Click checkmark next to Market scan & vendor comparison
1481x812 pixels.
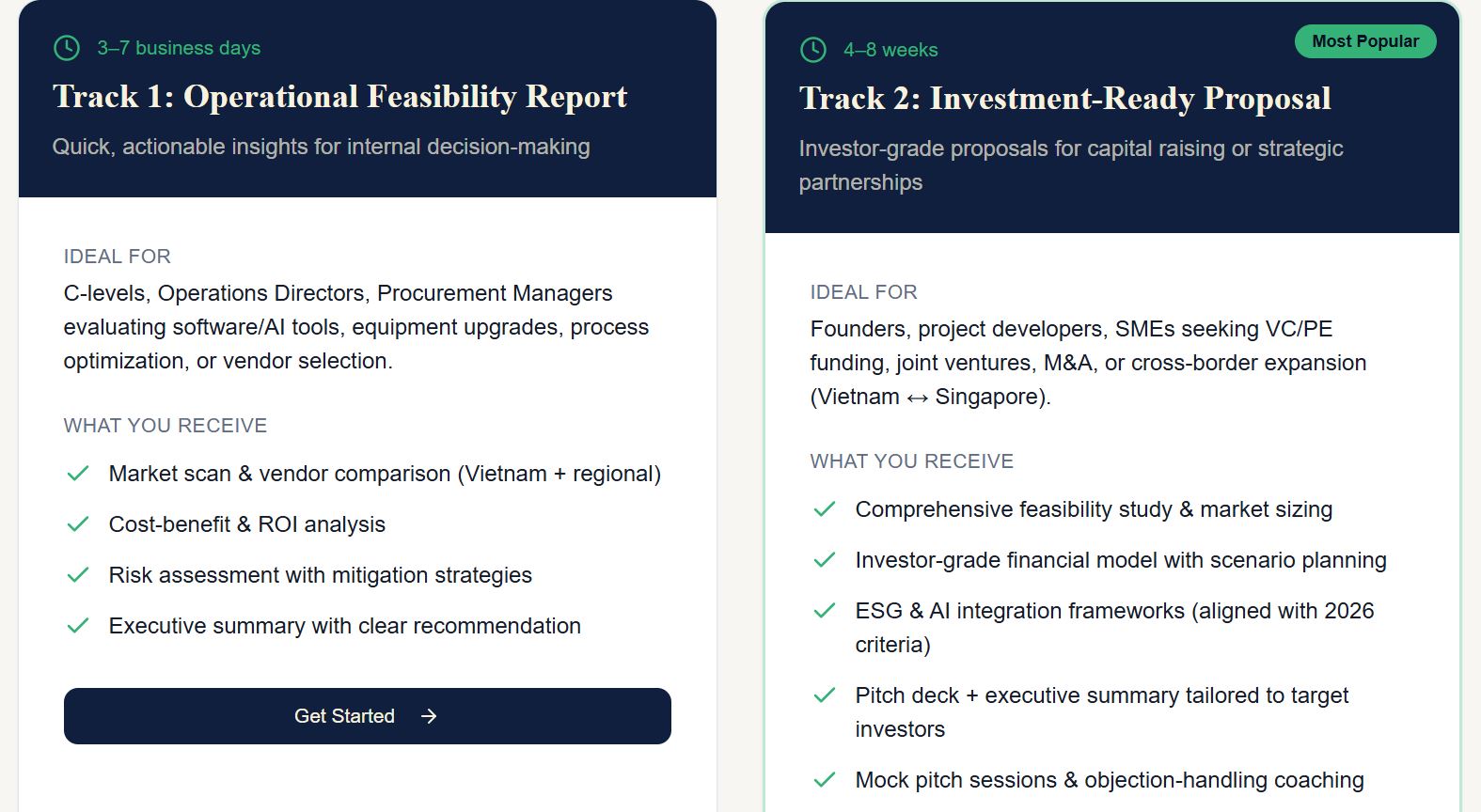[x=78, y=474]
